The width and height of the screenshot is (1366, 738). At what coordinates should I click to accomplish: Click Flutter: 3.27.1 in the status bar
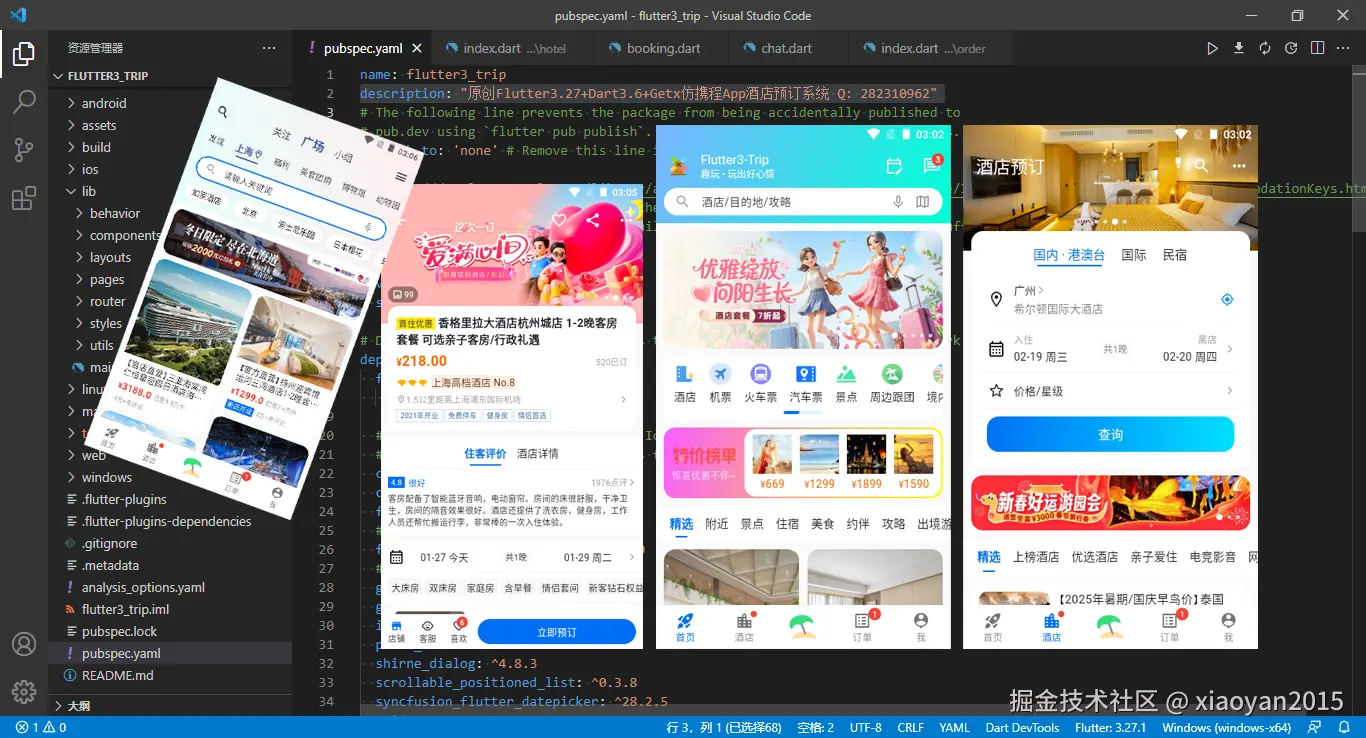1110,727
